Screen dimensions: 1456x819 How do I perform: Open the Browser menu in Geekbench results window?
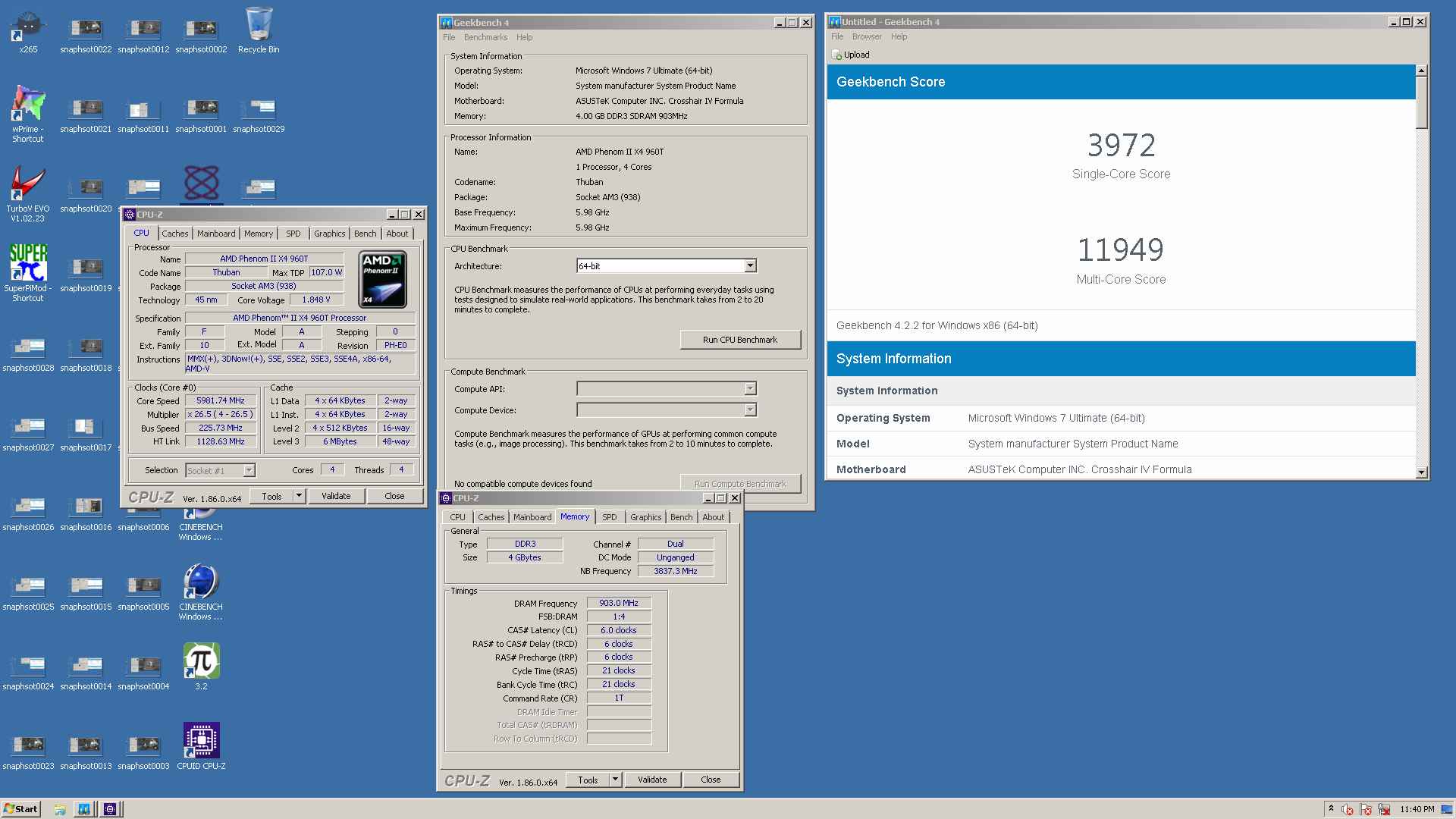point(867,36)
